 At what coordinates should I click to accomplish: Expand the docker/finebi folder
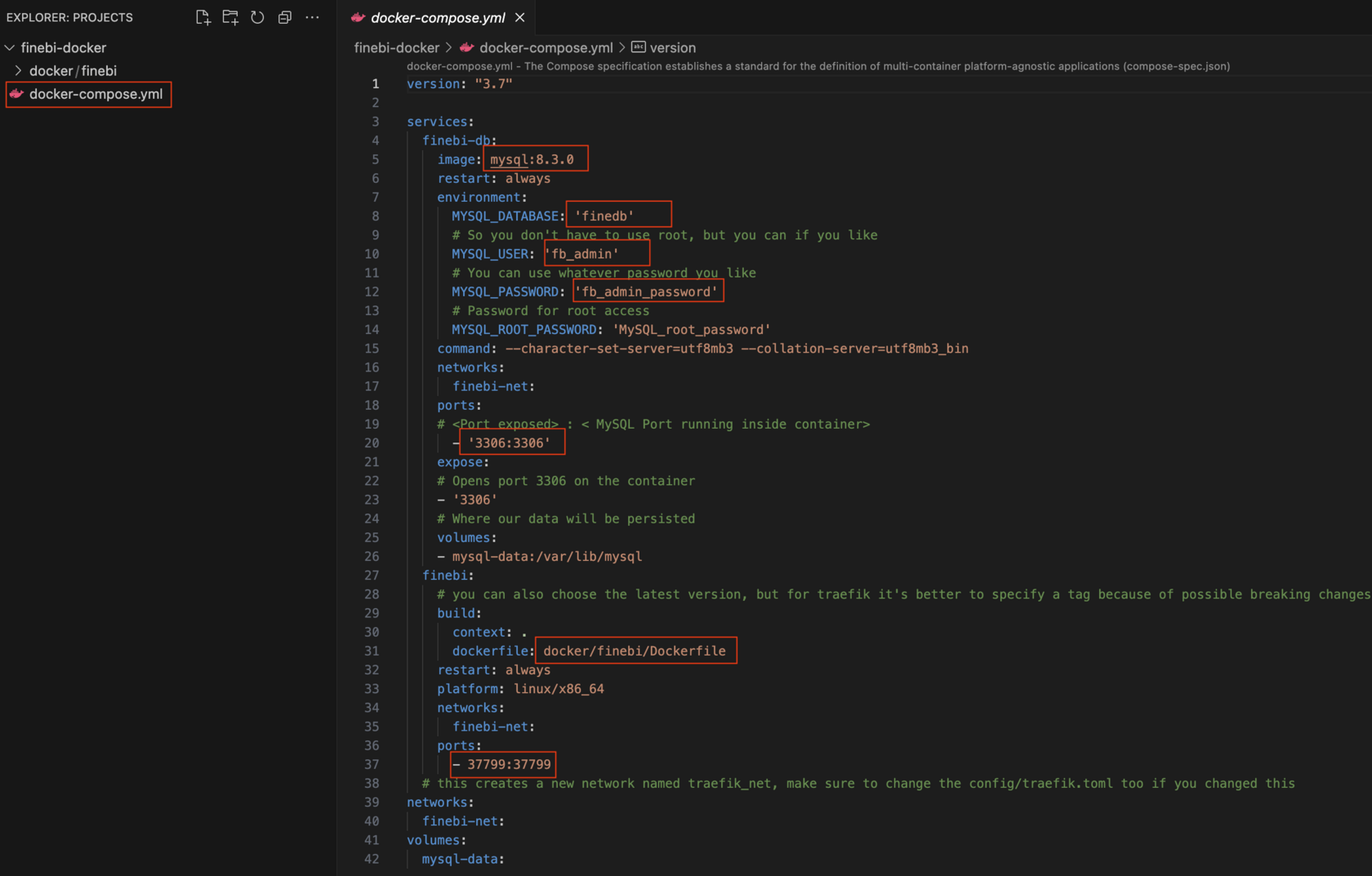click(18, 71)
